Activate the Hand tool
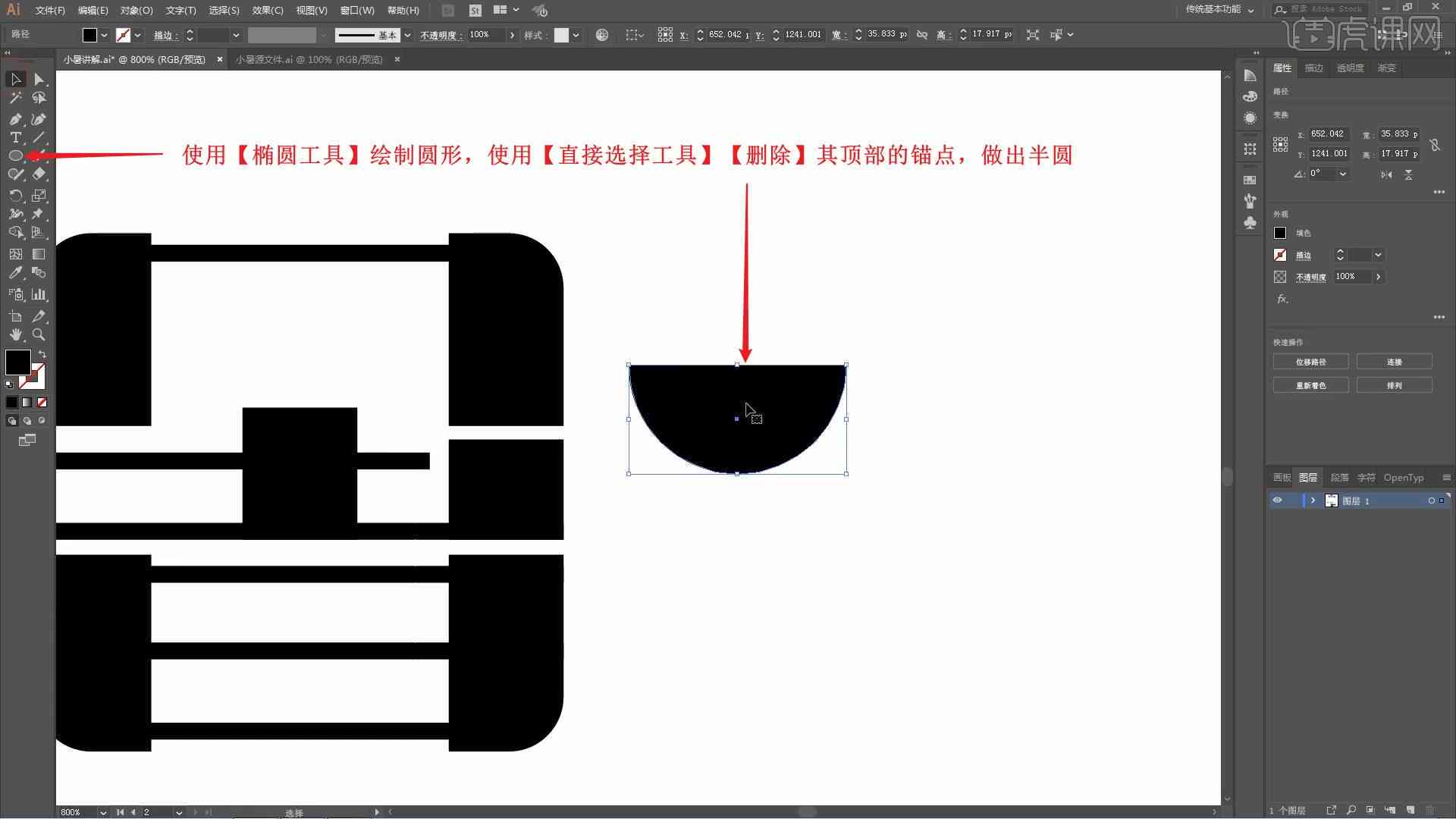The height and width of the screenshot is (819, 1456). 15,334
